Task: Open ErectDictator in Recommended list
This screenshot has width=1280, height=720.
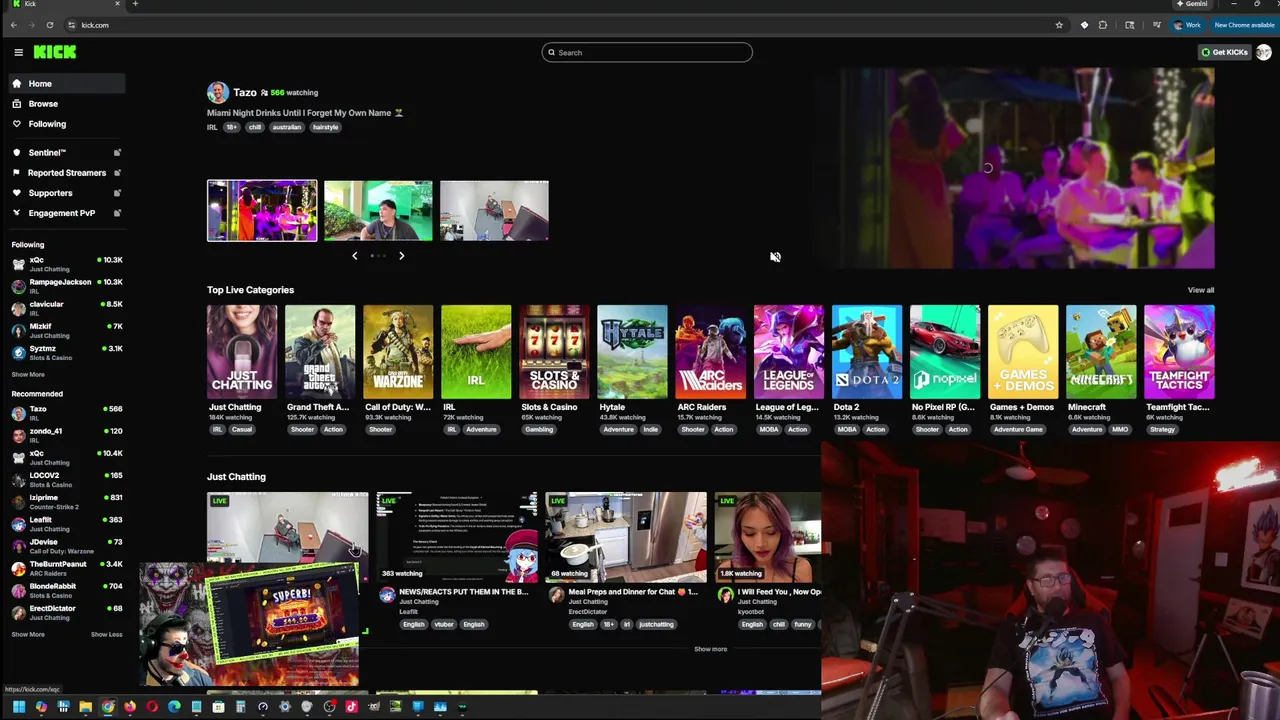Action: (x=66, y=612)
